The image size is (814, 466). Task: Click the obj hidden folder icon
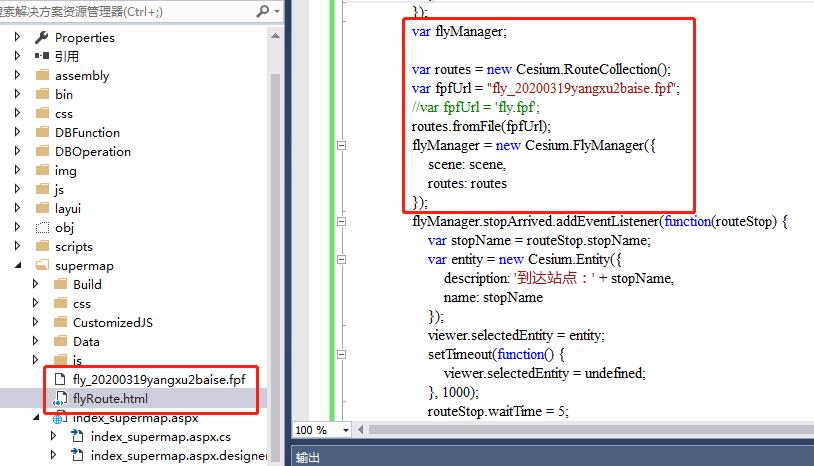(x=42, y=227)
